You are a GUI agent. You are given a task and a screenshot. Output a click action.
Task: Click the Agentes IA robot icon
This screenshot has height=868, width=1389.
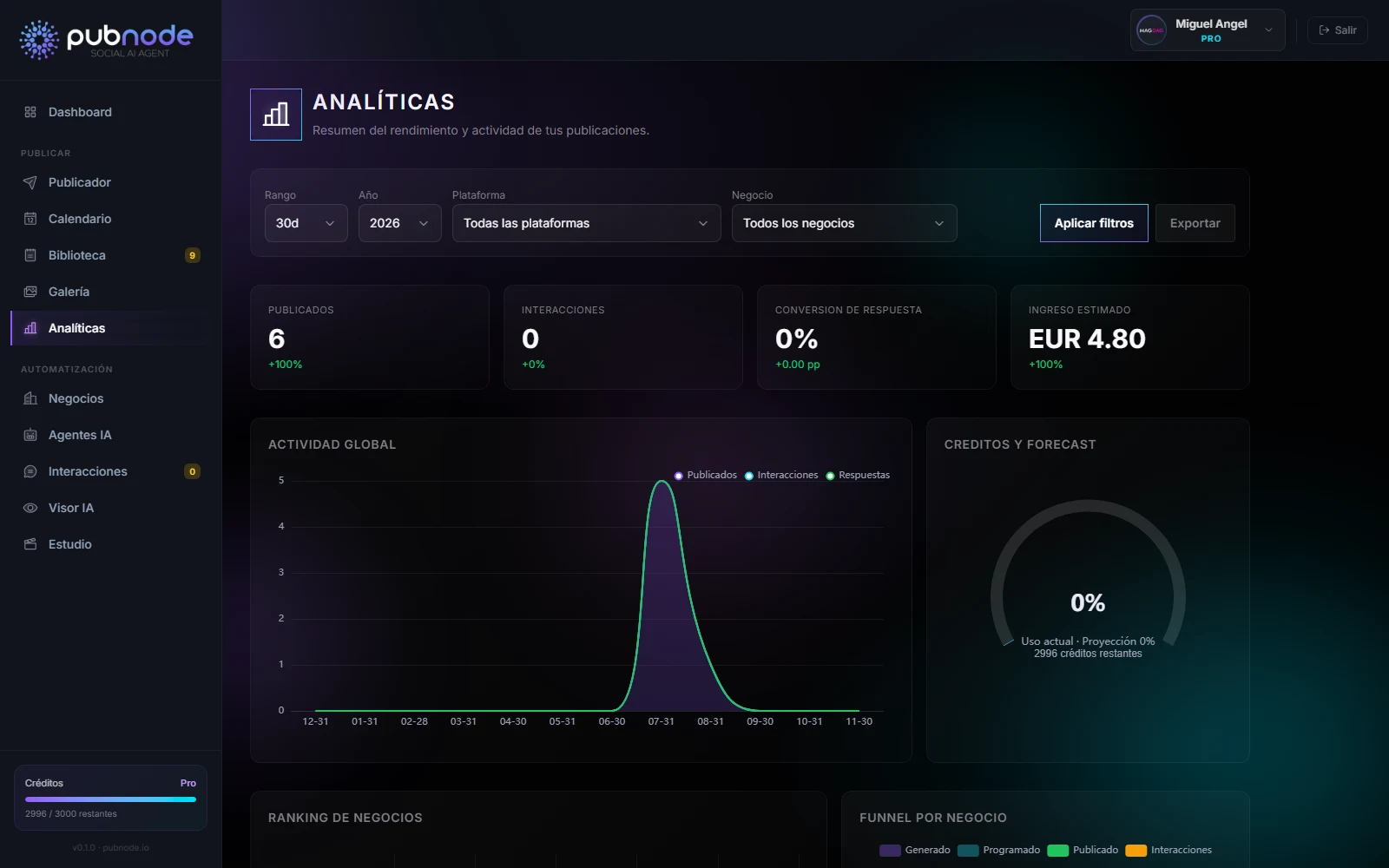coord(30,435)
